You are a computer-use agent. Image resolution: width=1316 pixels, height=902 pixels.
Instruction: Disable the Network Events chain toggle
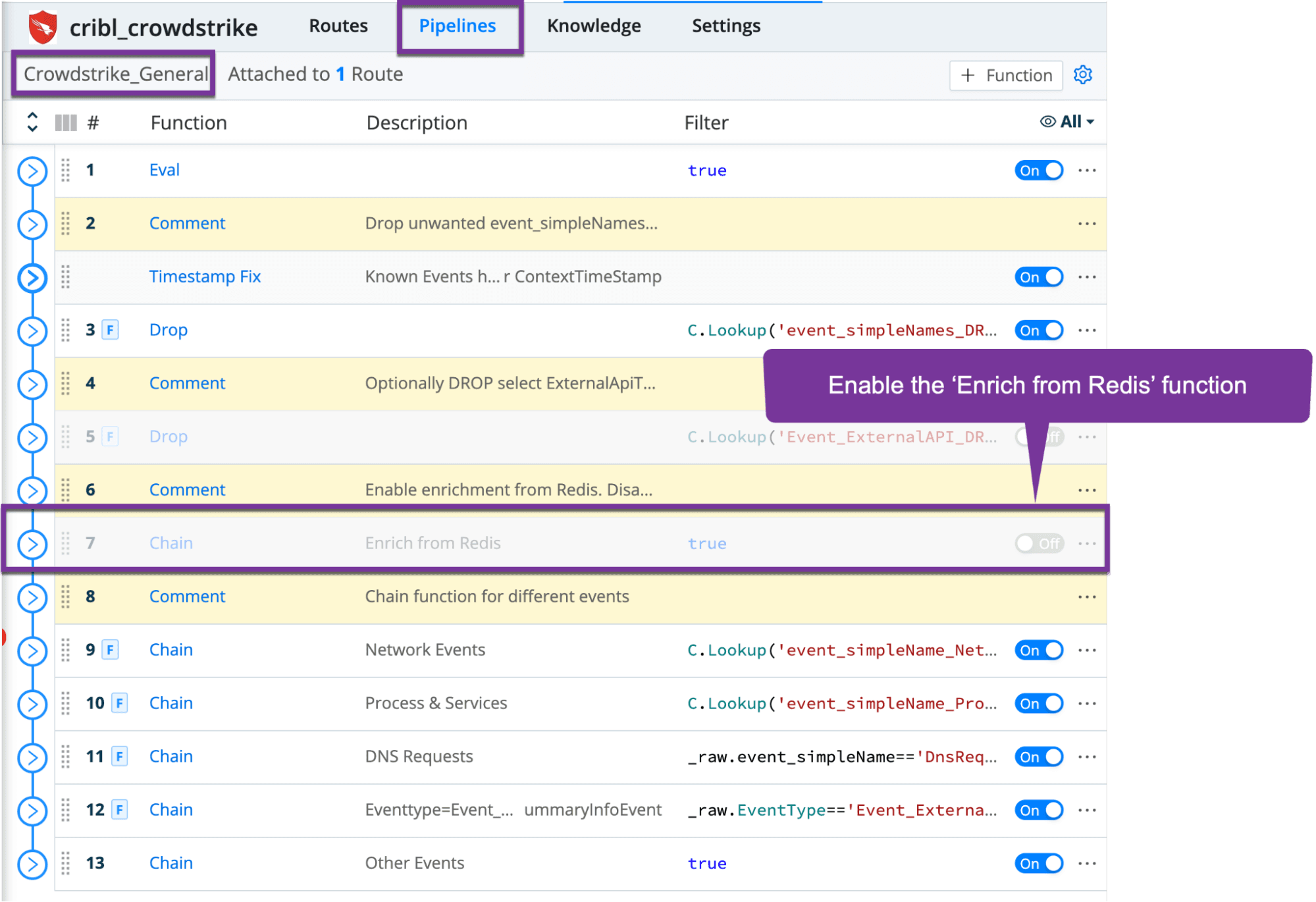1039,650
